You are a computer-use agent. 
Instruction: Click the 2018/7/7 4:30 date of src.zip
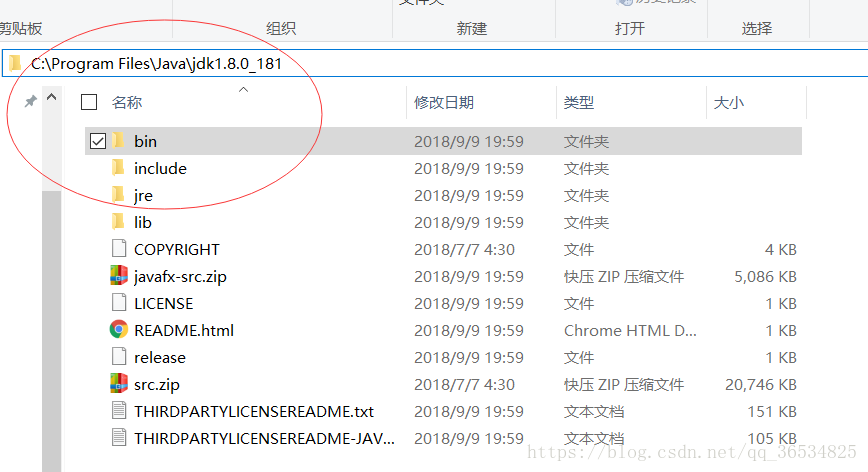464,385
